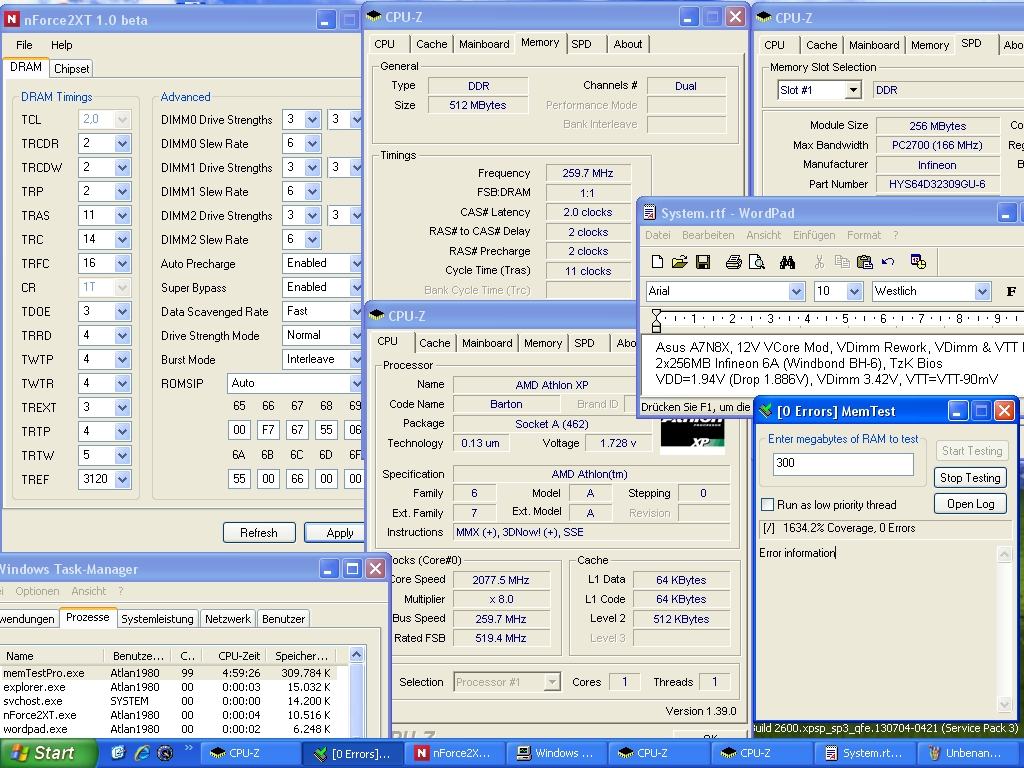This screenshot has width=1024, height=768.
Task: Click the Open folder icon in WordPad
Action: click(680, 262)
